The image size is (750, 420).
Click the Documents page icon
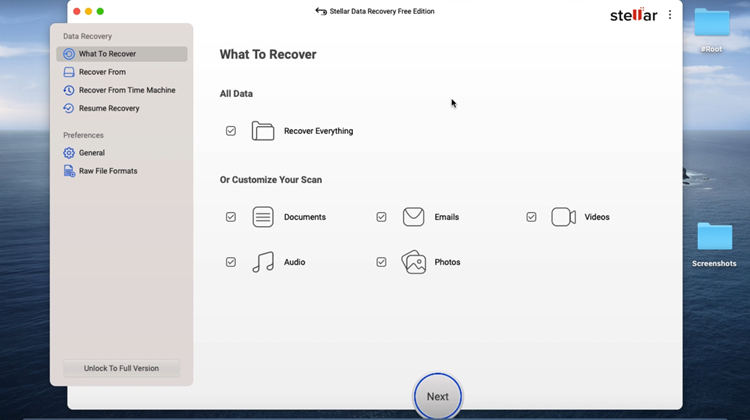(263, 217)
